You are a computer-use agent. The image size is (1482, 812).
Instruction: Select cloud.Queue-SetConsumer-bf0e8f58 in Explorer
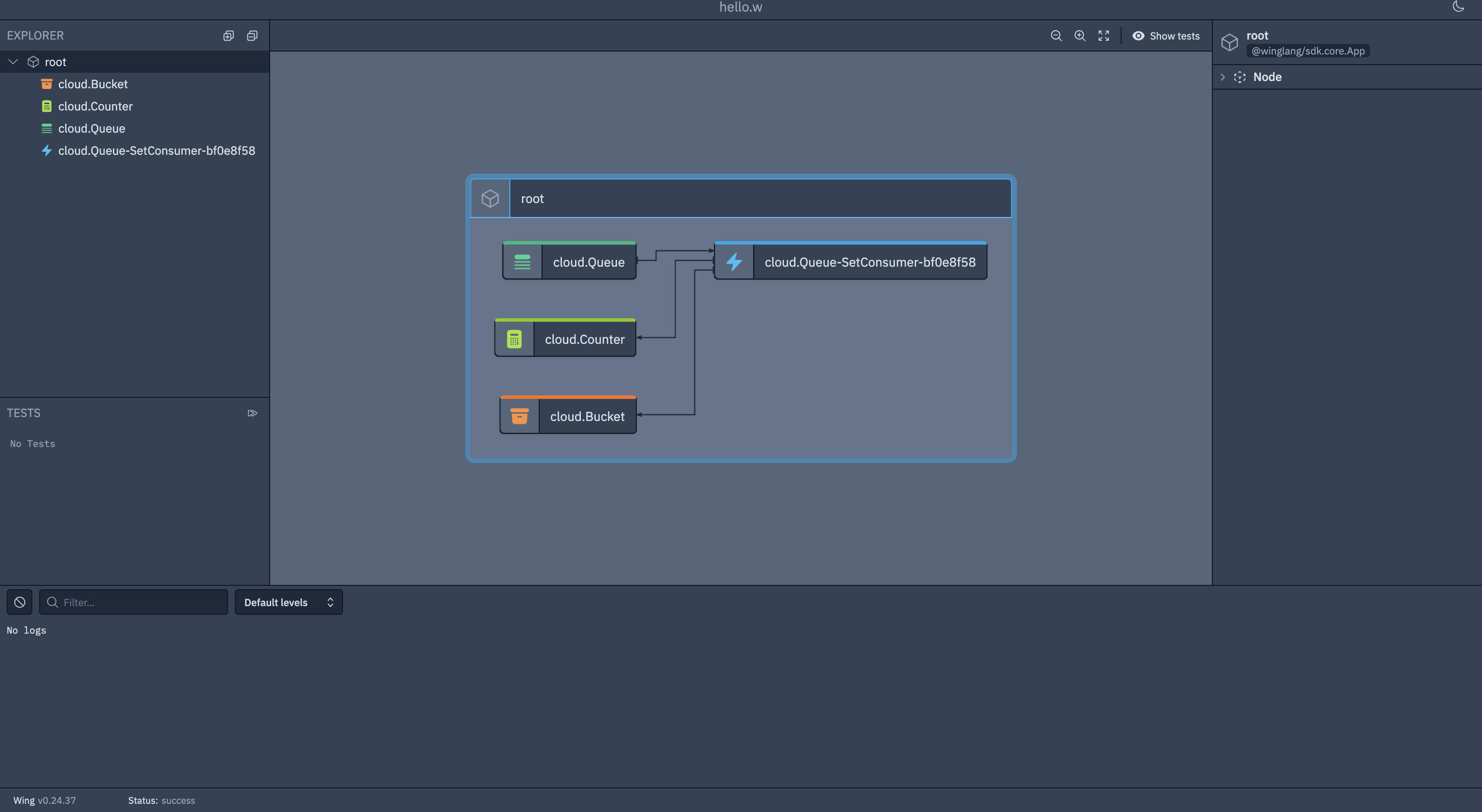click(156, 150)
